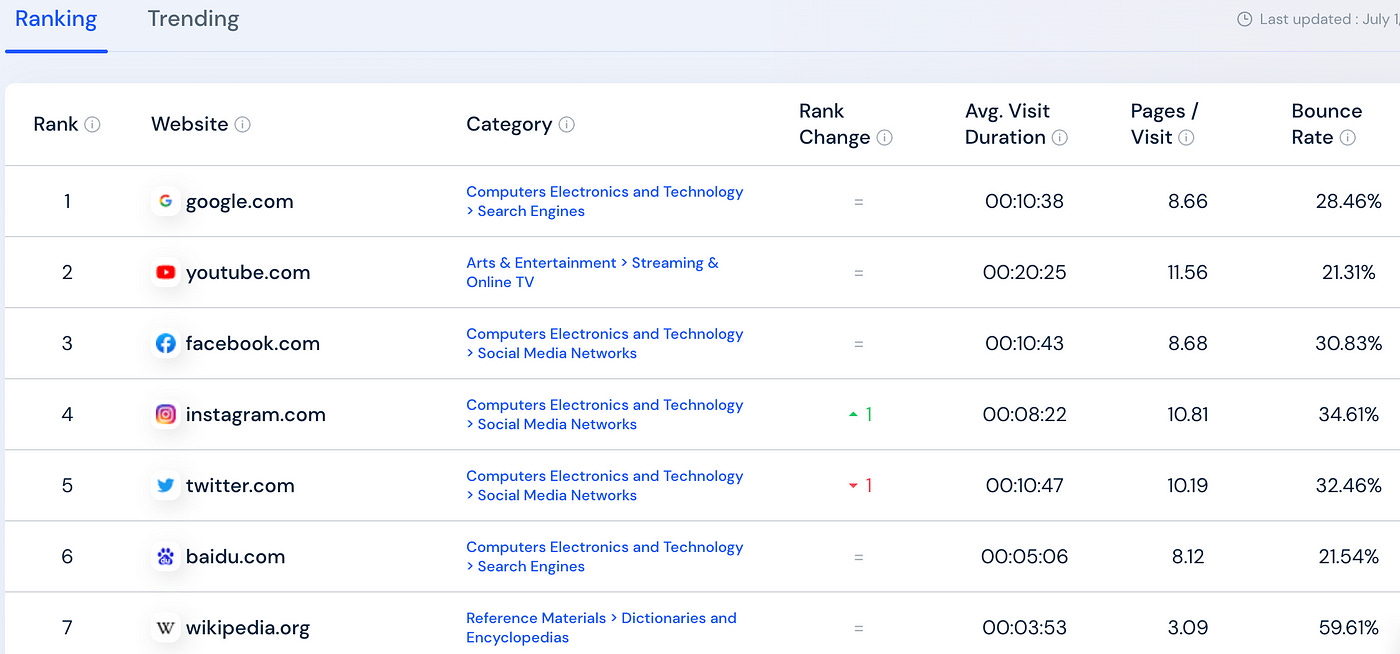Image resolution: width=1400 pixels, height=654 pixels.
Task: Click the Pages / Visit column header
Action: (1165, 124)
